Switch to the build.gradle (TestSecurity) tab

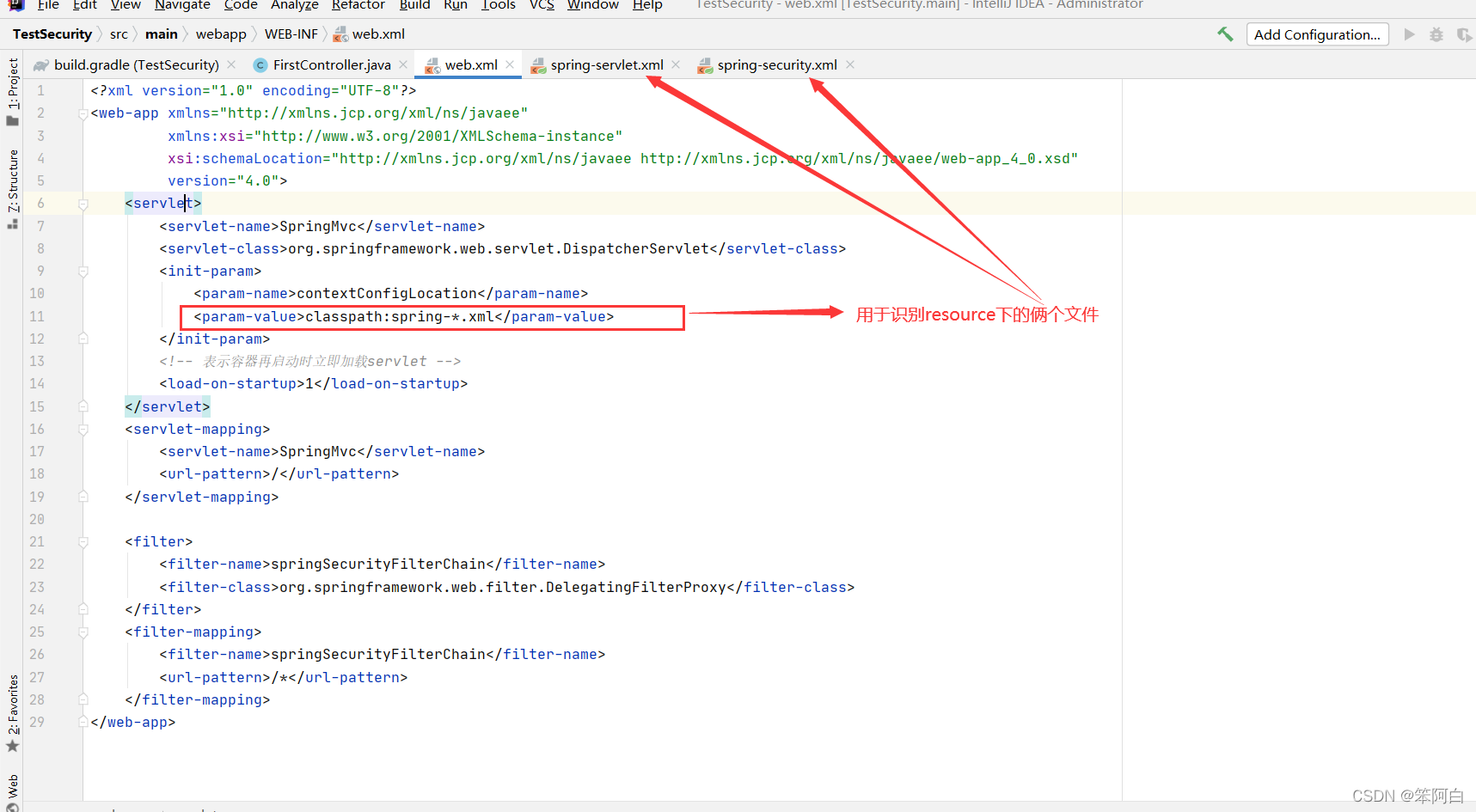136,64
